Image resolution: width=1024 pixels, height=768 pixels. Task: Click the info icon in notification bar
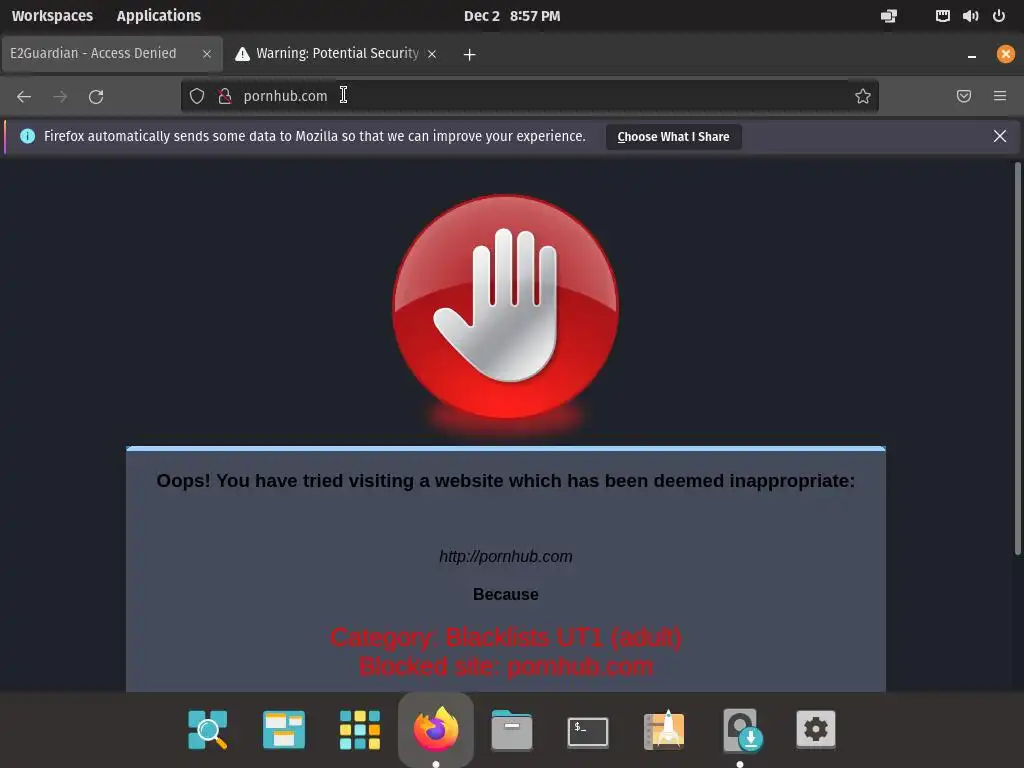coord(27,136)
